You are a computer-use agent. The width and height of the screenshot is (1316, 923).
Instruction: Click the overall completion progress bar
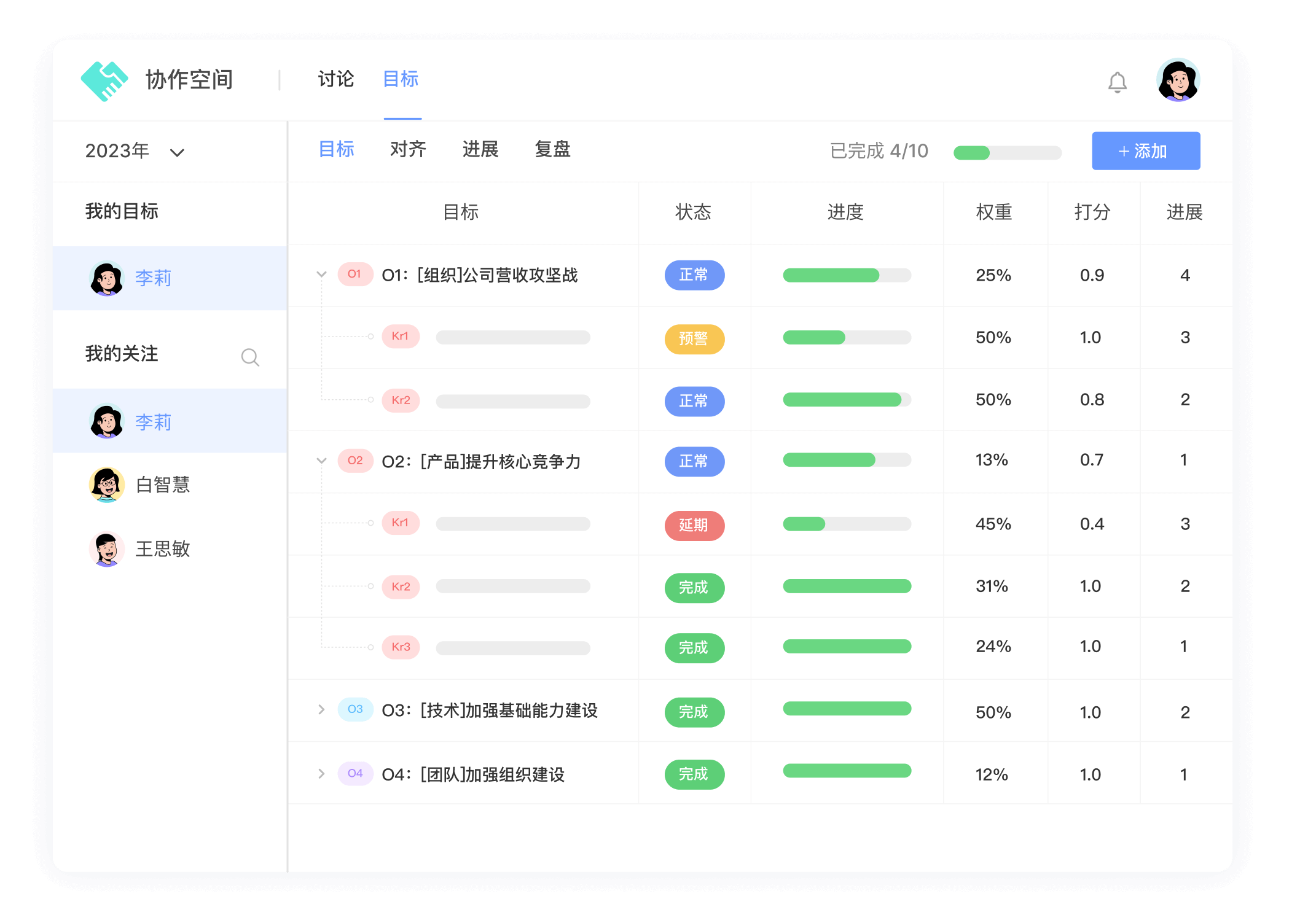tap(1008, 152)
